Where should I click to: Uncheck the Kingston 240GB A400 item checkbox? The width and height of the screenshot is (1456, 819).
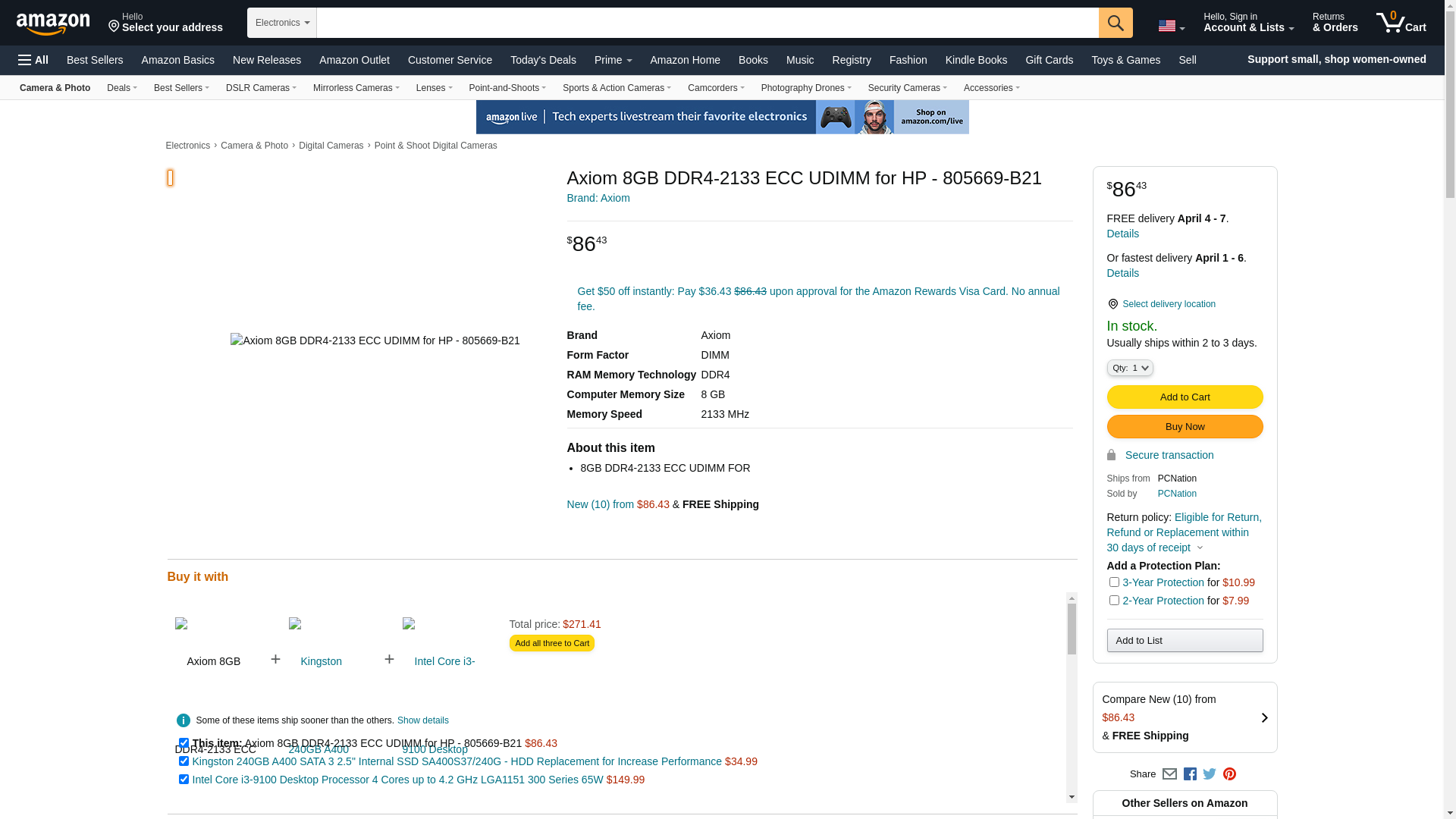[184, 761]
